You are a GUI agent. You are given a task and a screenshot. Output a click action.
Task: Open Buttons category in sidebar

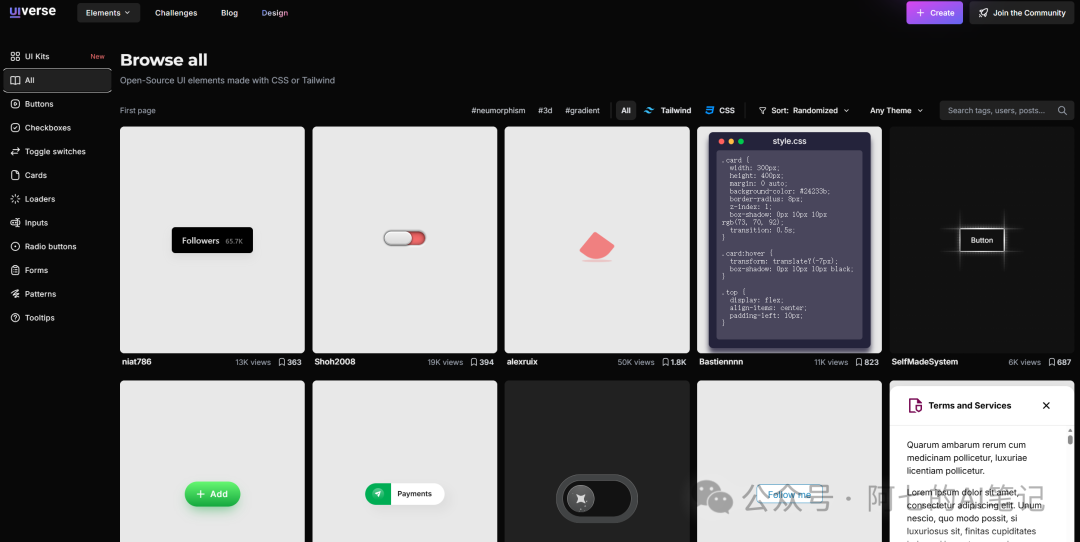(x=57, y=104)
